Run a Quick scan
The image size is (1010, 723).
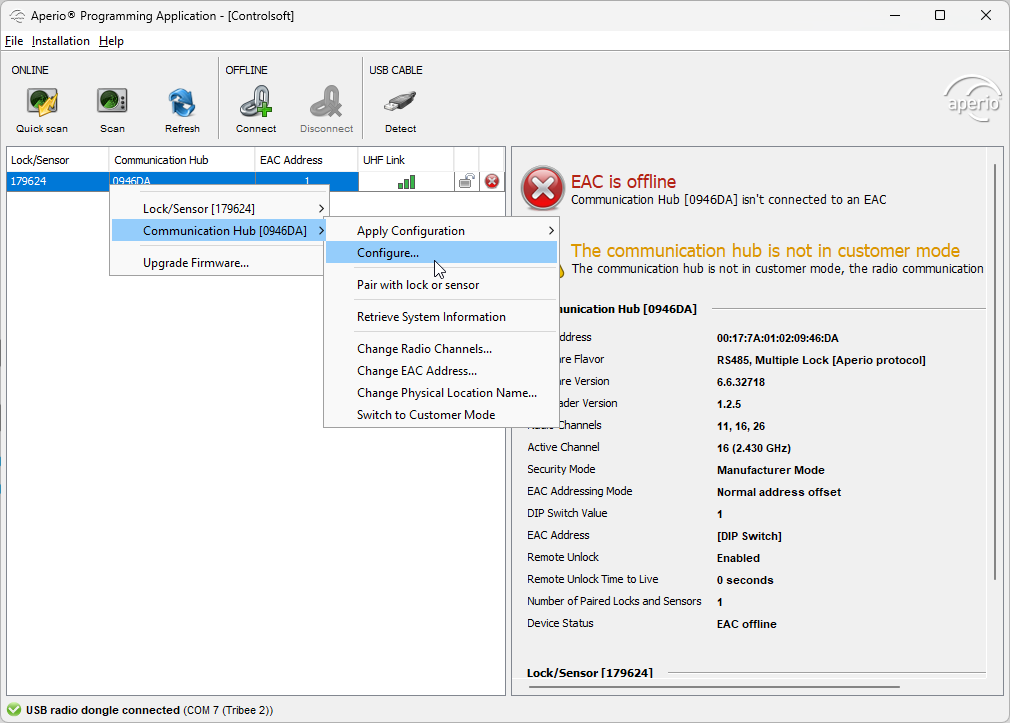(x=42, y=111)
